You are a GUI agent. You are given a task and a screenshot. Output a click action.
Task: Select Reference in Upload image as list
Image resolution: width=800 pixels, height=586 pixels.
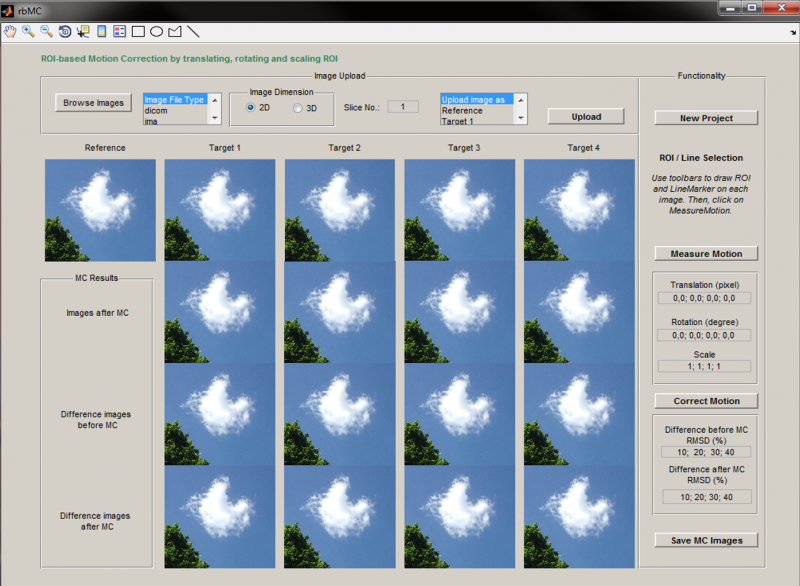point(461,111)
